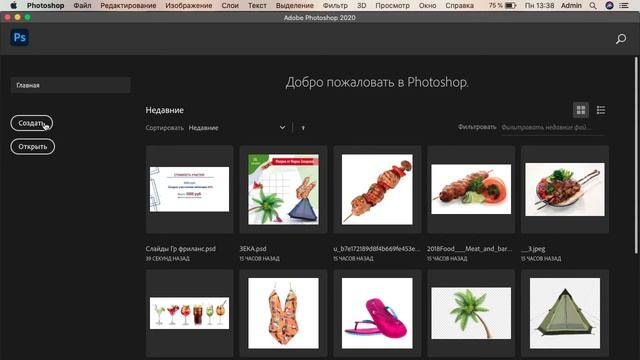Screen dimensions: 640x360
Task: Open the shashlik skewer image thumbnail
Action: [377, 189]
